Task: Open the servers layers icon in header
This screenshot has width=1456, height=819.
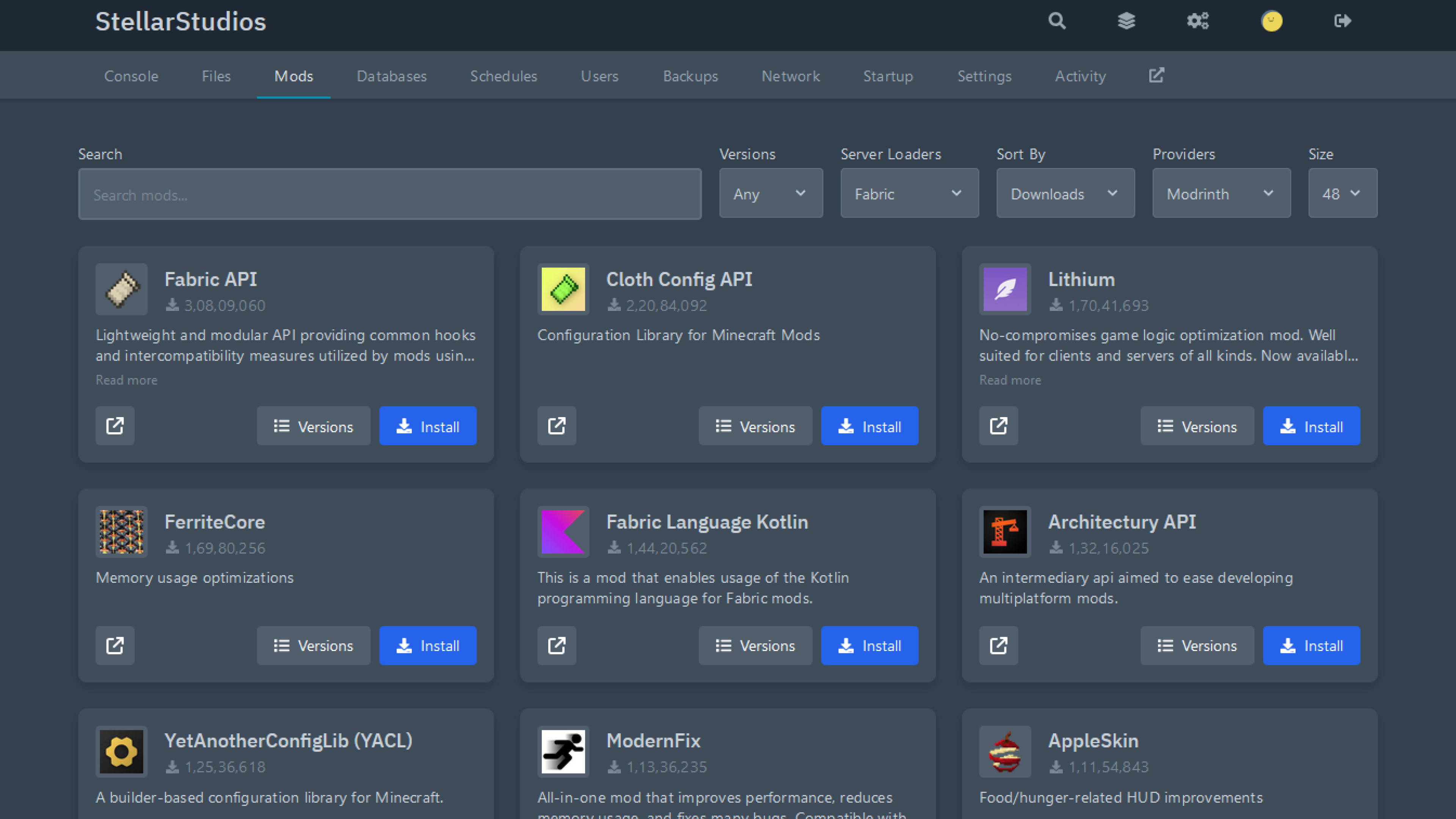Action: tap(1126, 21)
